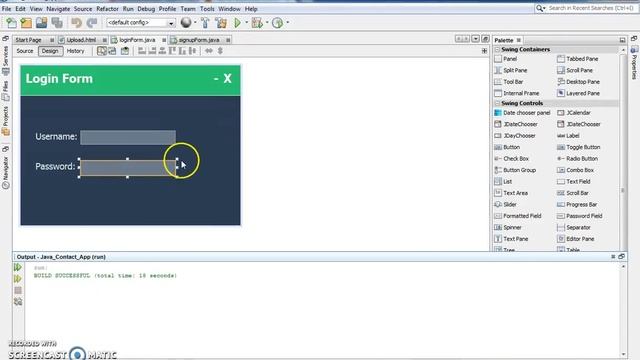Select the Check Box palette item
The image size is (640, 360).
(x=511, y=159)
